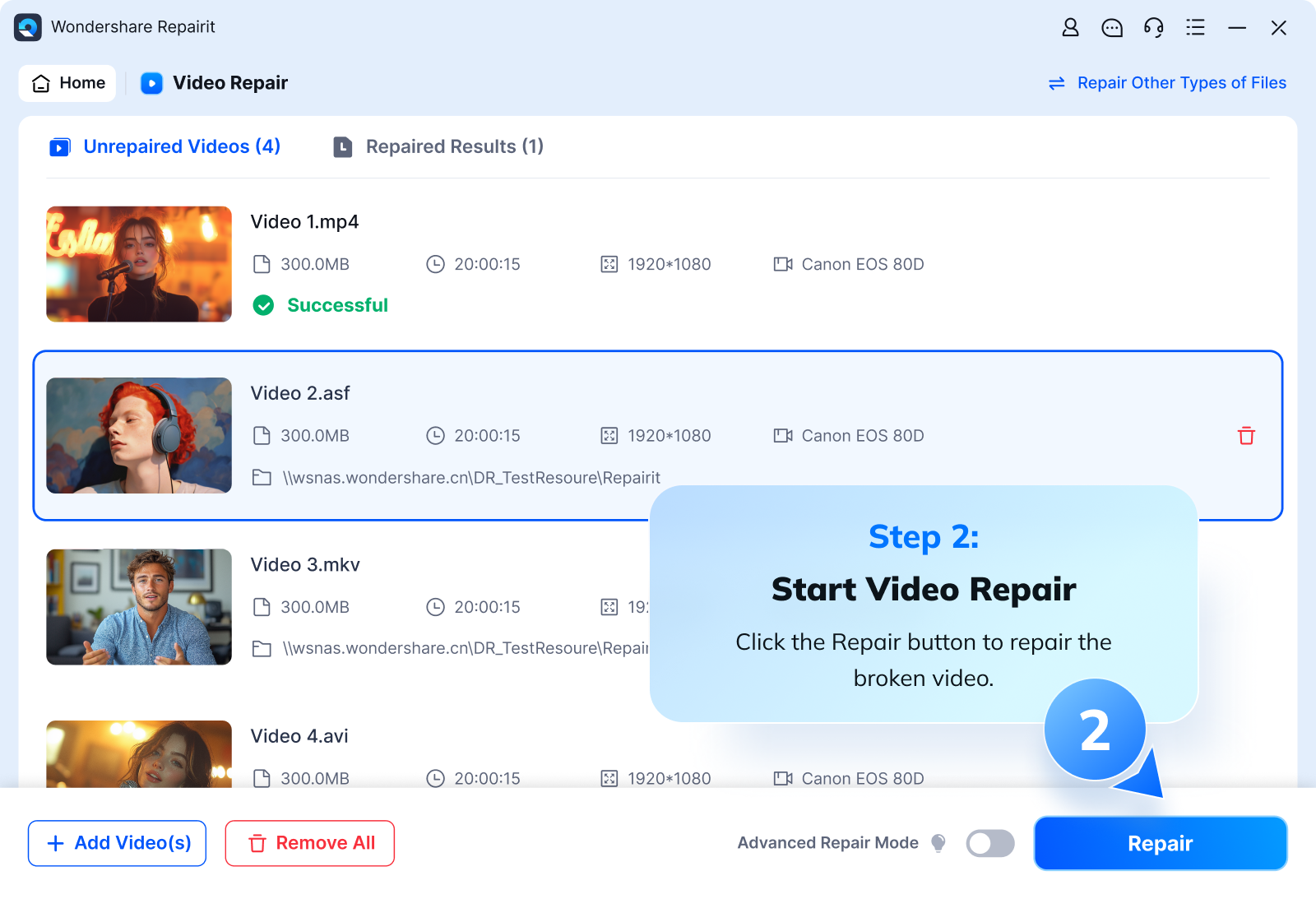The width and height of the screenshot is (1316, 899).
Task: Select Video 2.asf thumbnail
Action: click(x=139, y=436)
